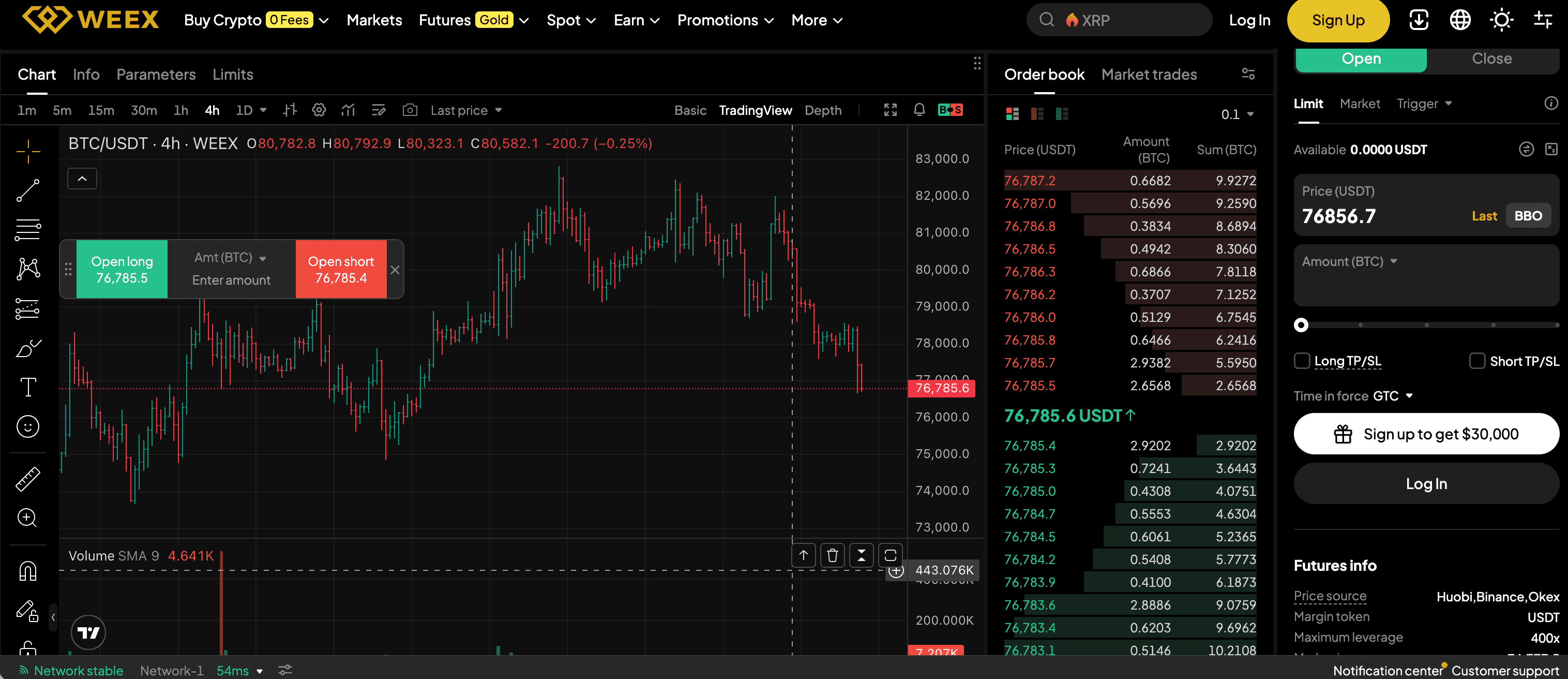Toggle the buy/sell markers on the chart
Screen dimensions: 1568x679
[x=950, y=110]
